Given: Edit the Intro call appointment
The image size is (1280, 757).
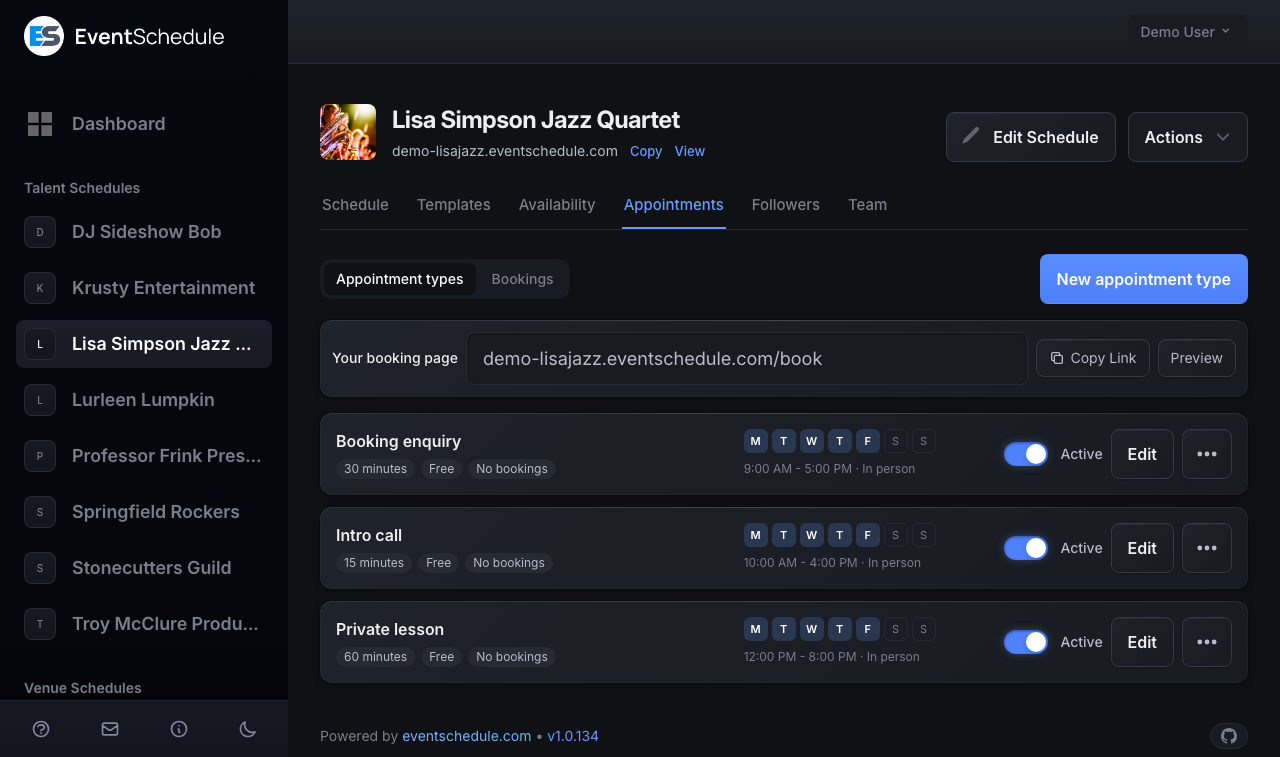Looking at the screenshot, I should (1142, 548).
